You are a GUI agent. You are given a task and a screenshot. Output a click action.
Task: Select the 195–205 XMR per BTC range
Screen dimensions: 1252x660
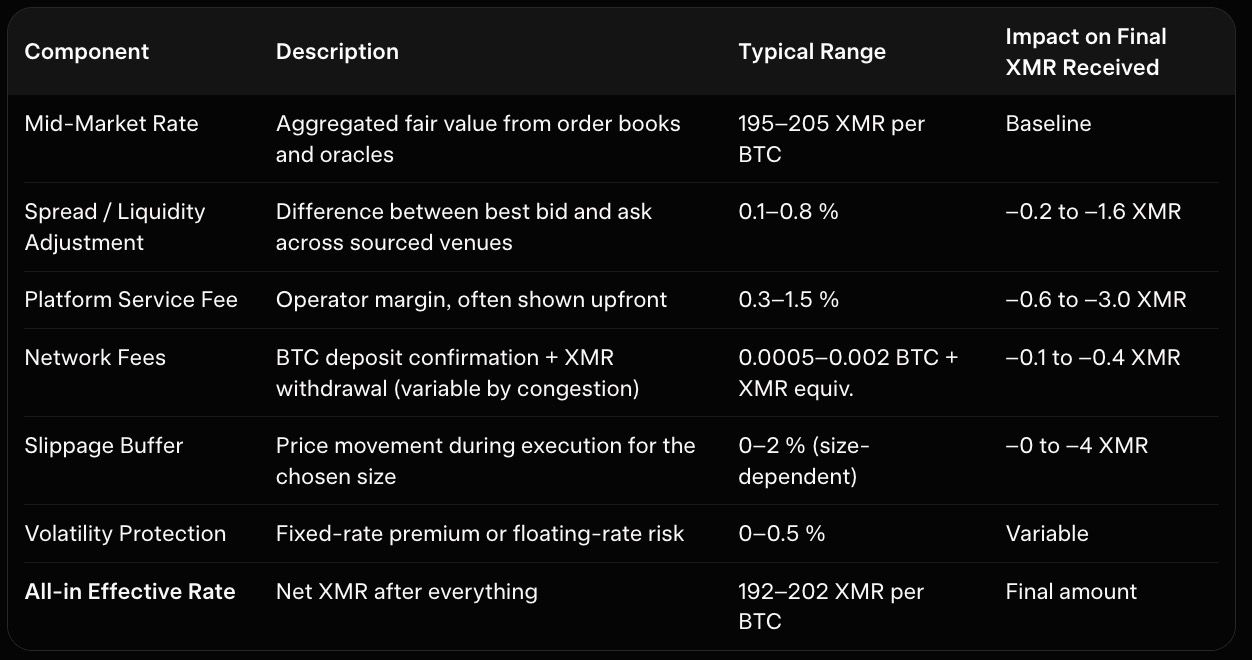tap(831, 139)
